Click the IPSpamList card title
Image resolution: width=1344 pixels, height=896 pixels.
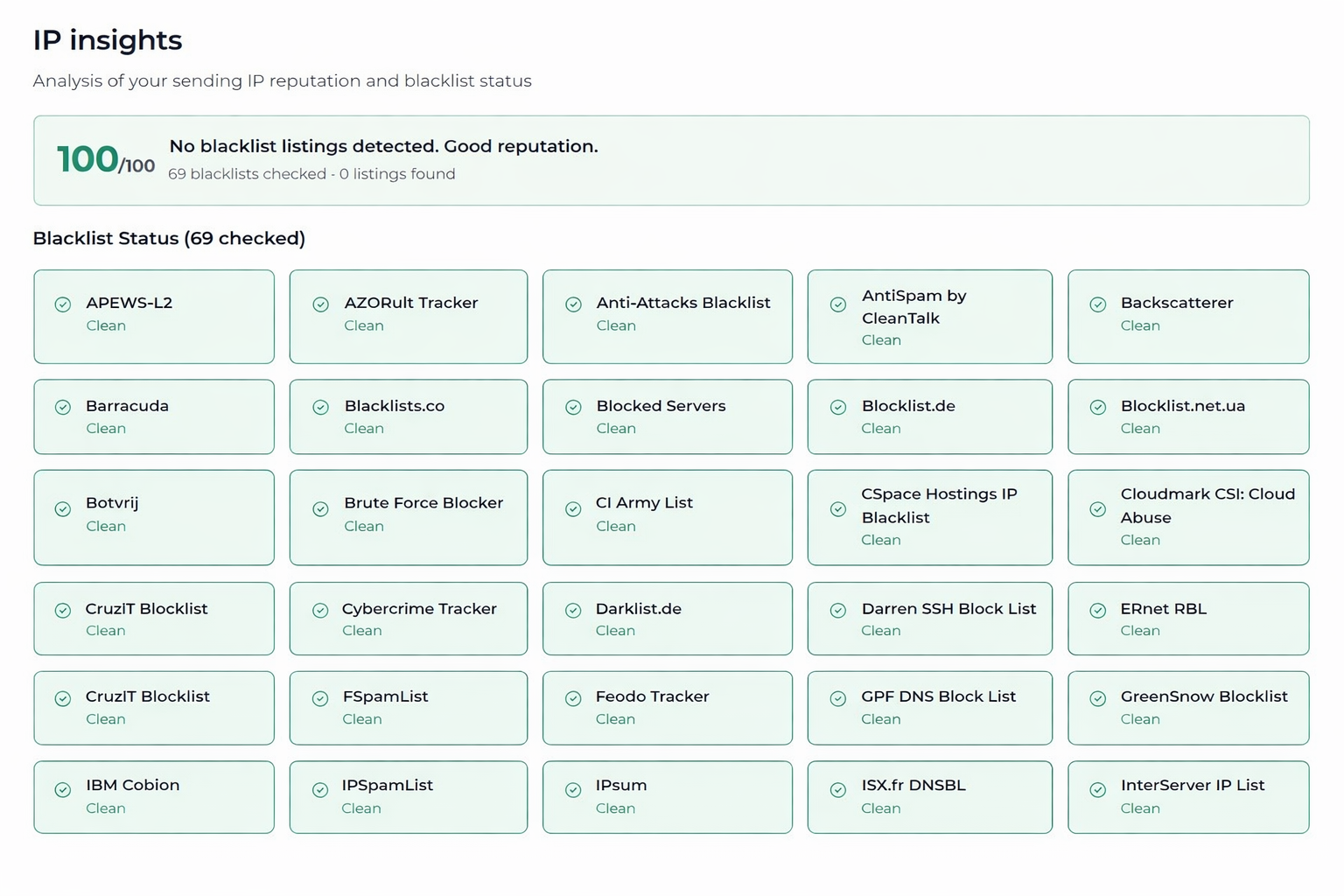coord(388,785)
